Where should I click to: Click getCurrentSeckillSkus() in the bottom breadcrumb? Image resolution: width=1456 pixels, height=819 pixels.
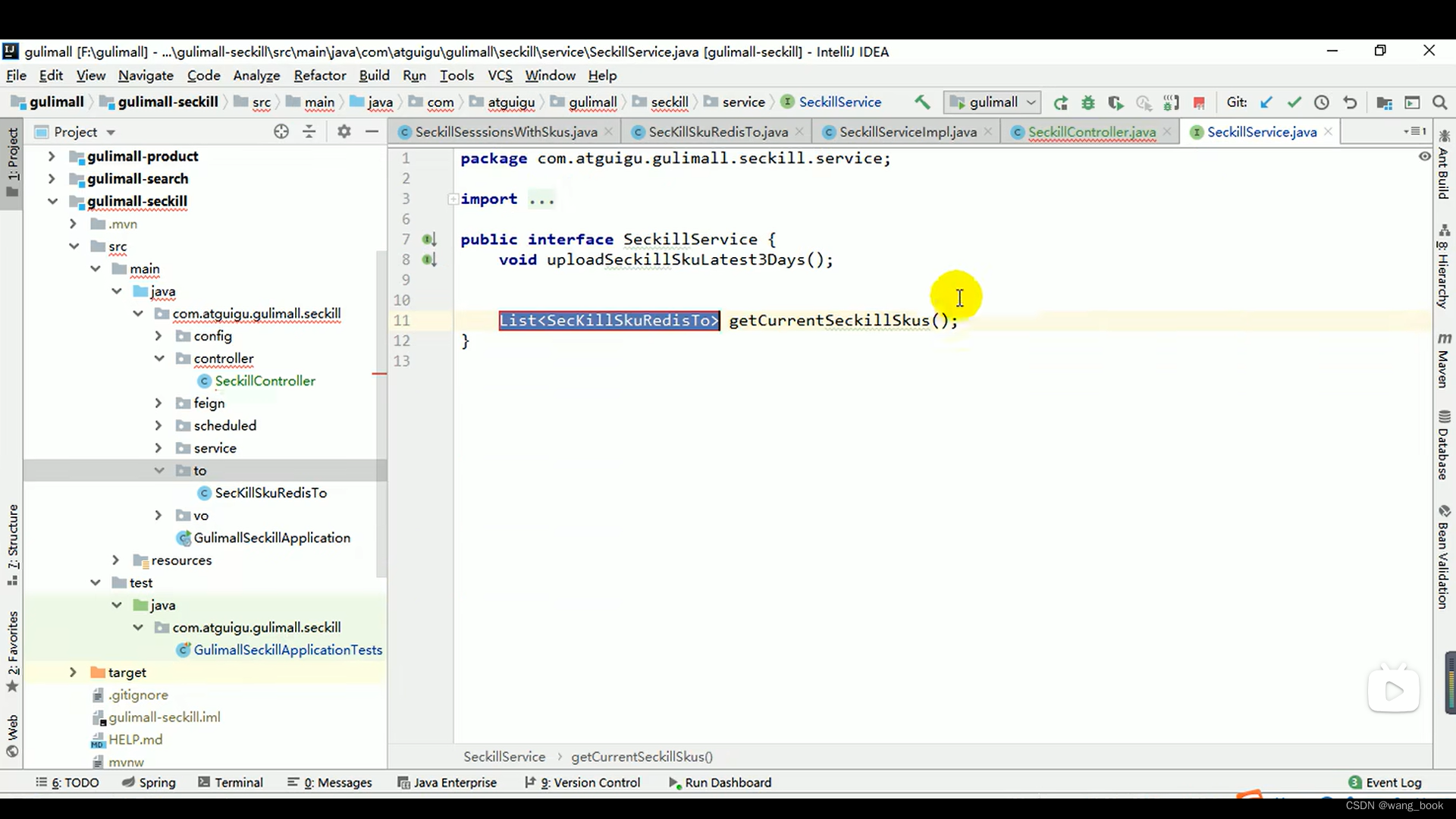(x=642, y=757)
